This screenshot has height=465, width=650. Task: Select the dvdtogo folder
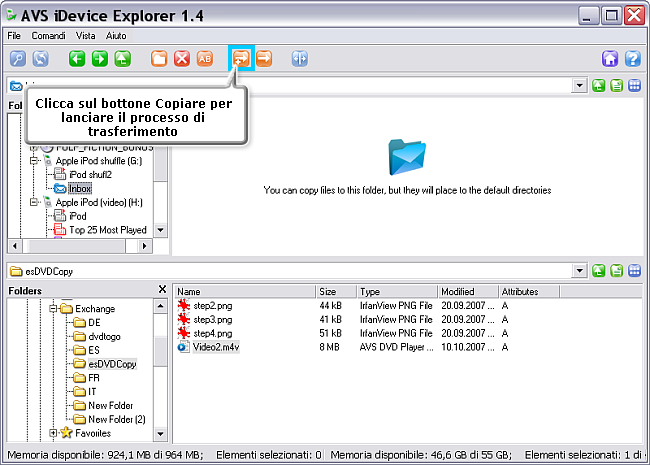point(104,336)
